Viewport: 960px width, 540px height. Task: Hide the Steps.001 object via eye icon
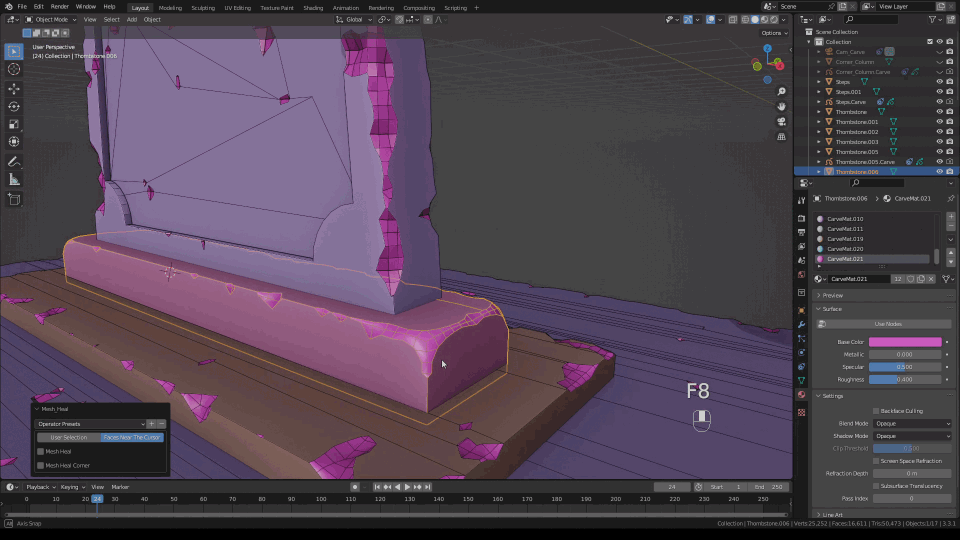point(939,92)
